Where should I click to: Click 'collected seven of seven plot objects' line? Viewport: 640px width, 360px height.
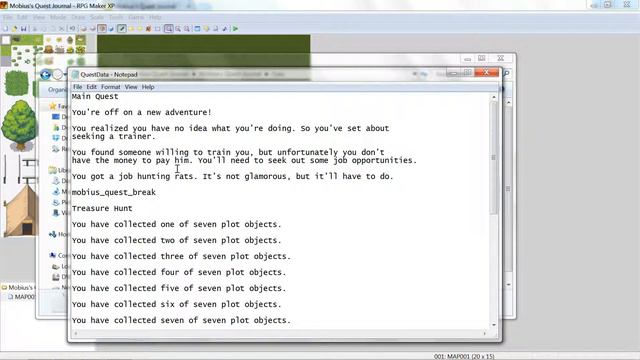[x=181, y=320]
